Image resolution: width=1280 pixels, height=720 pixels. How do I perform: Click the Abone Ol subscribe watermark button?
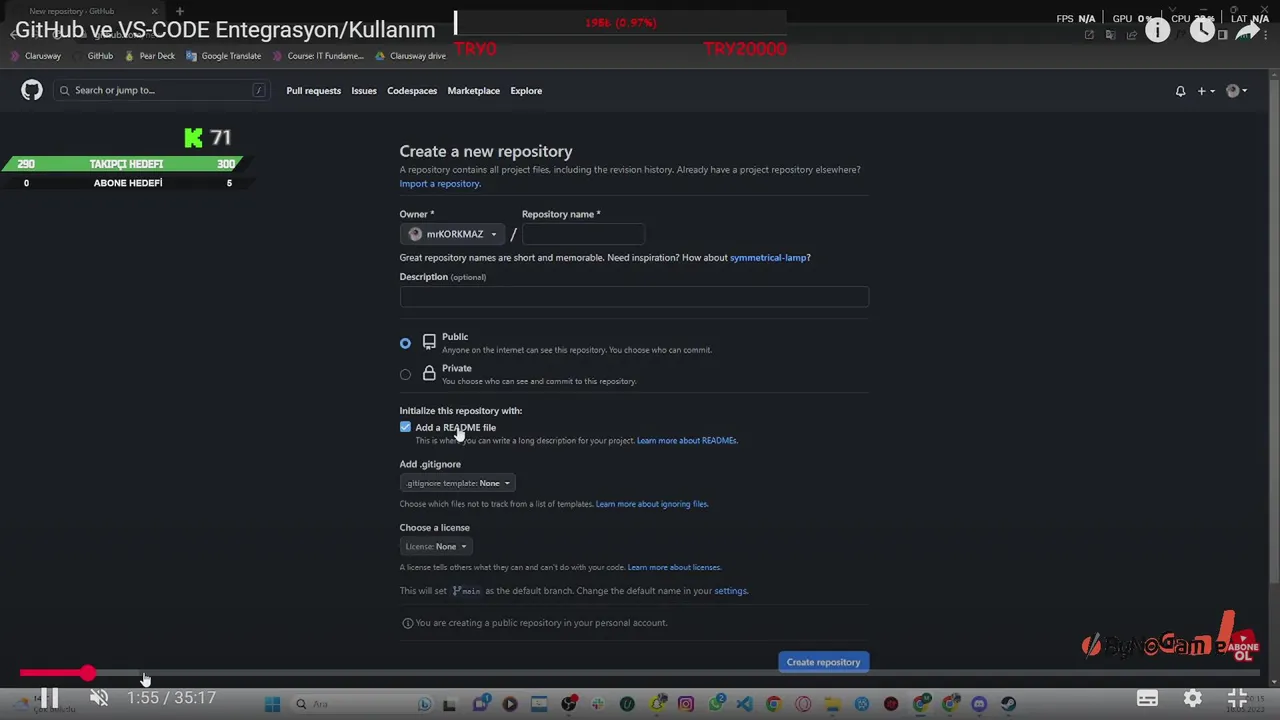pos(1243,648)
